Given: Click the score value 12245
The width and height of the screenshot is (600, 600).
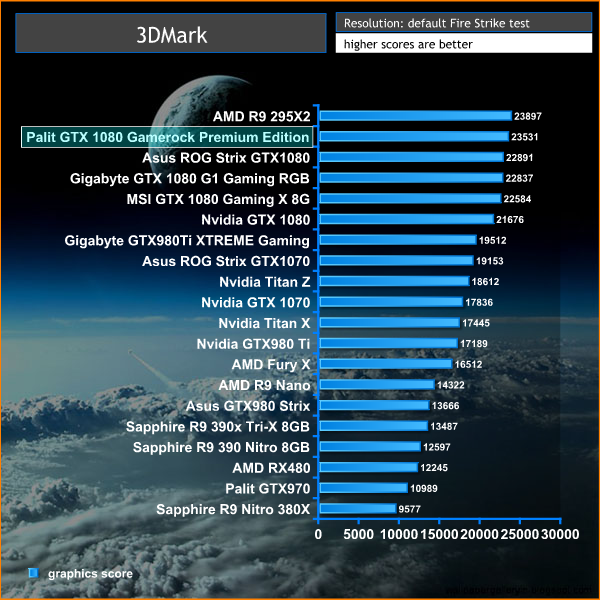Looking at the screenshot, I should [434, 468].
